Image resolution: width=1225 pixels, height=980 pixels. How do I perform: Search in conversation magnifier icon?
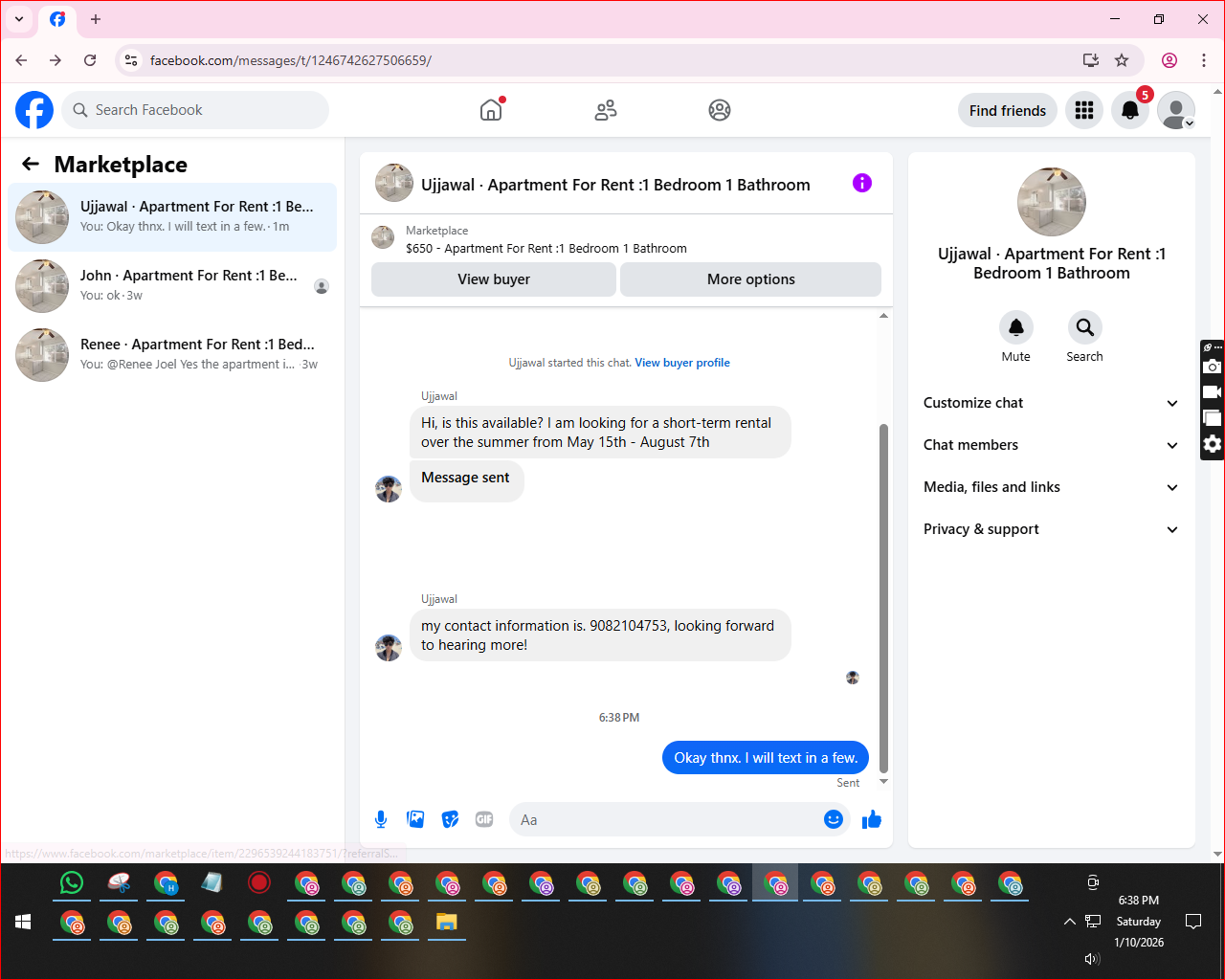point(1085,327)
